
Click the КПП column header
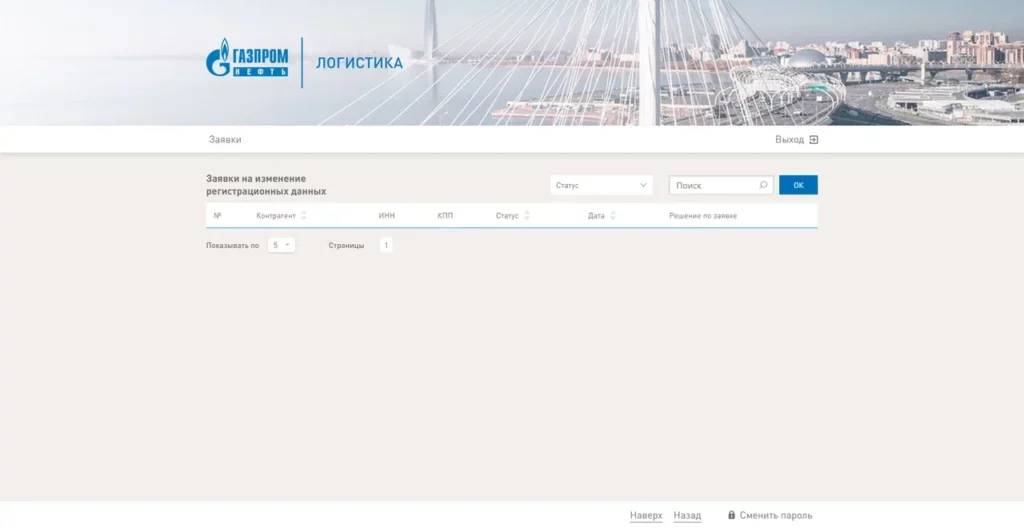coord(445,216)
